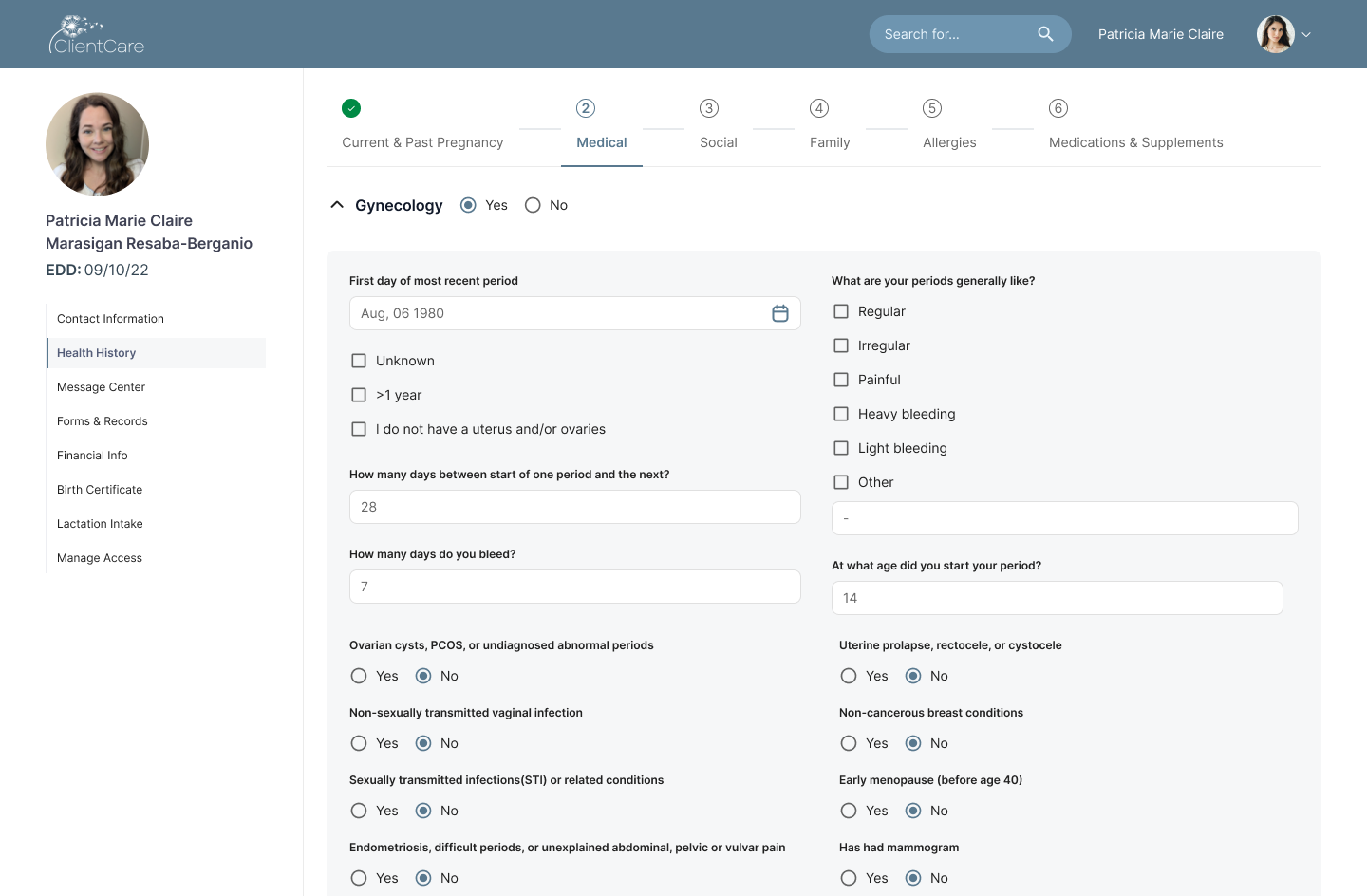Click step 3 circle icon for Social
This screenshot has width=1367, height=896.
(x=708, y=108)
